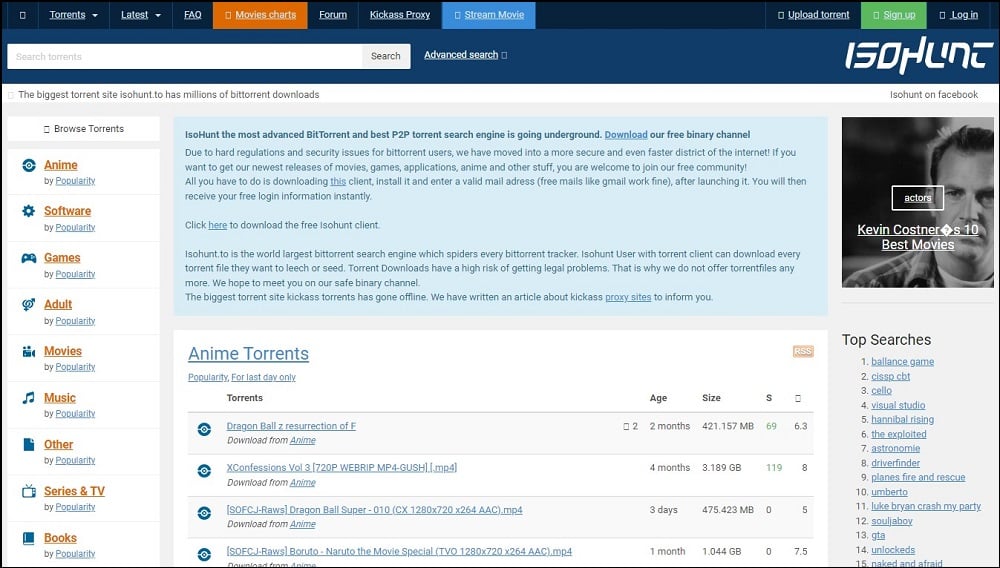Click the 'here' link for Isohunt client
The width and height of the screenshot is (1000, 568).
[x=217, y=225]
